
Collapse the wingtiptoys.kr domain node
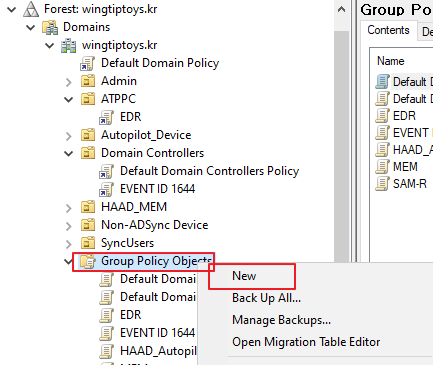click(x=49, y=45)
